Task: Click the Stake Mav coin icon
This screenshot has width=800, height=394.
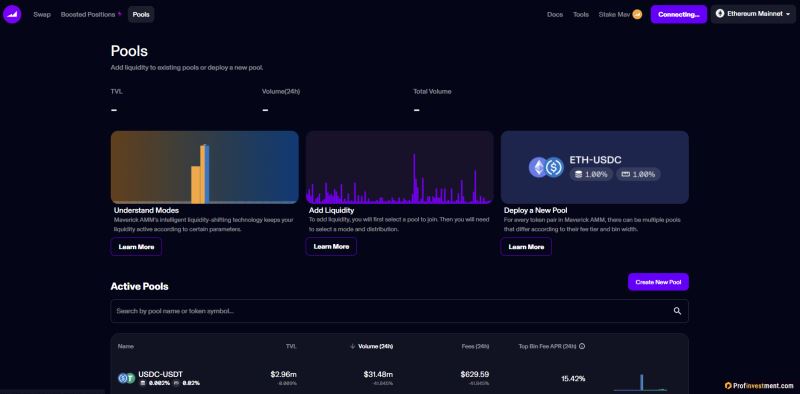Action: tap(637, 14)
